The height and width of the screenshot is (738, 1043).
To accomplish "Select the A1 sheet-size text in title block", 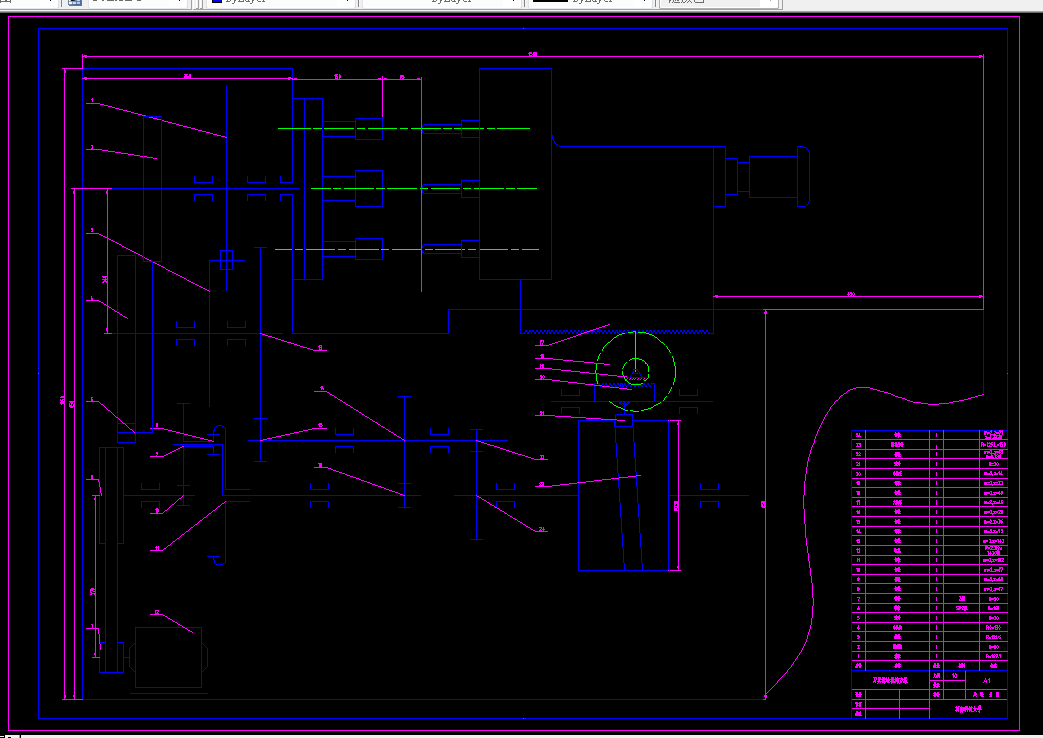I will coord(987,681).
